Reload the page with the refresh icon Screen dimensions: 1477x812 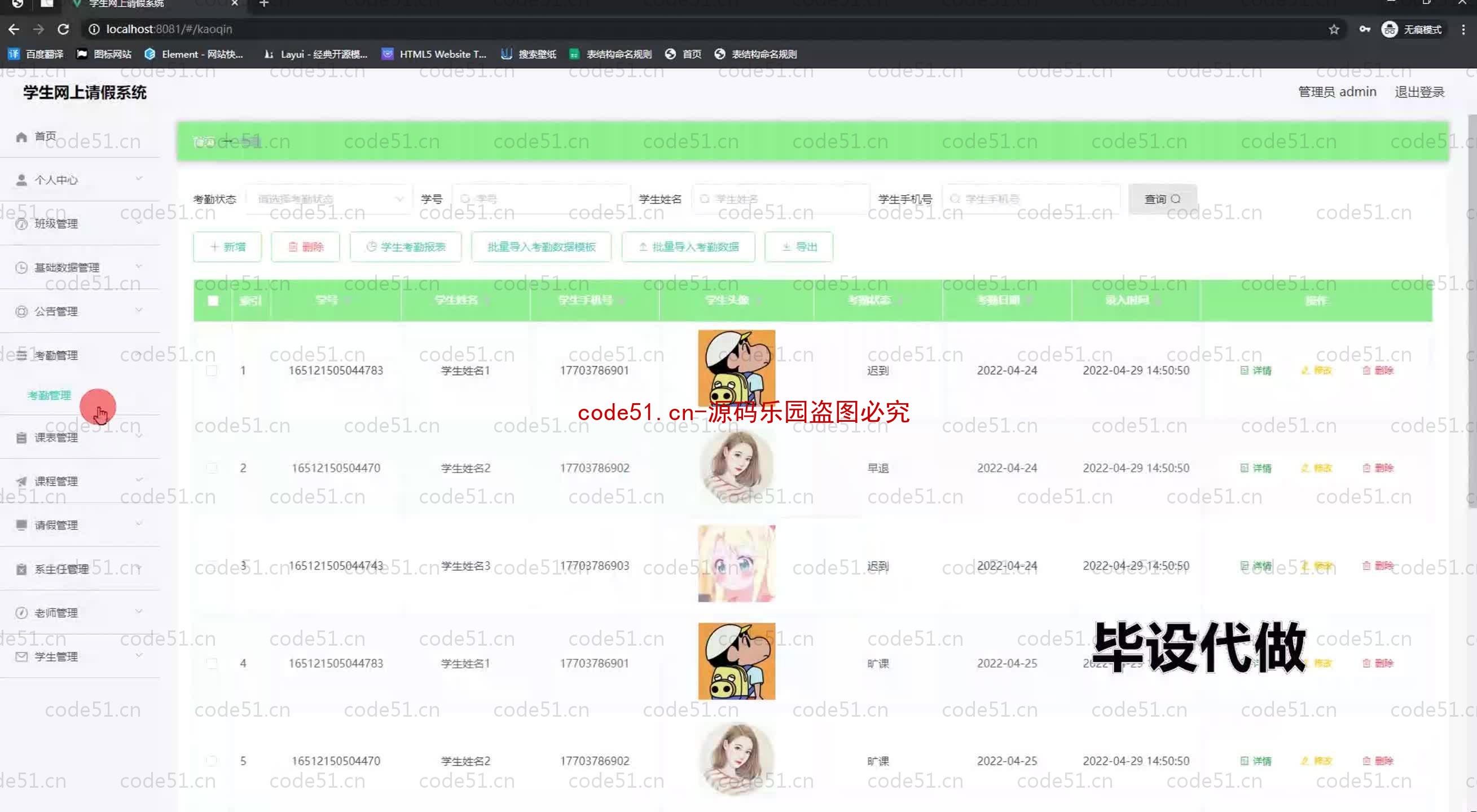[64, 29]
